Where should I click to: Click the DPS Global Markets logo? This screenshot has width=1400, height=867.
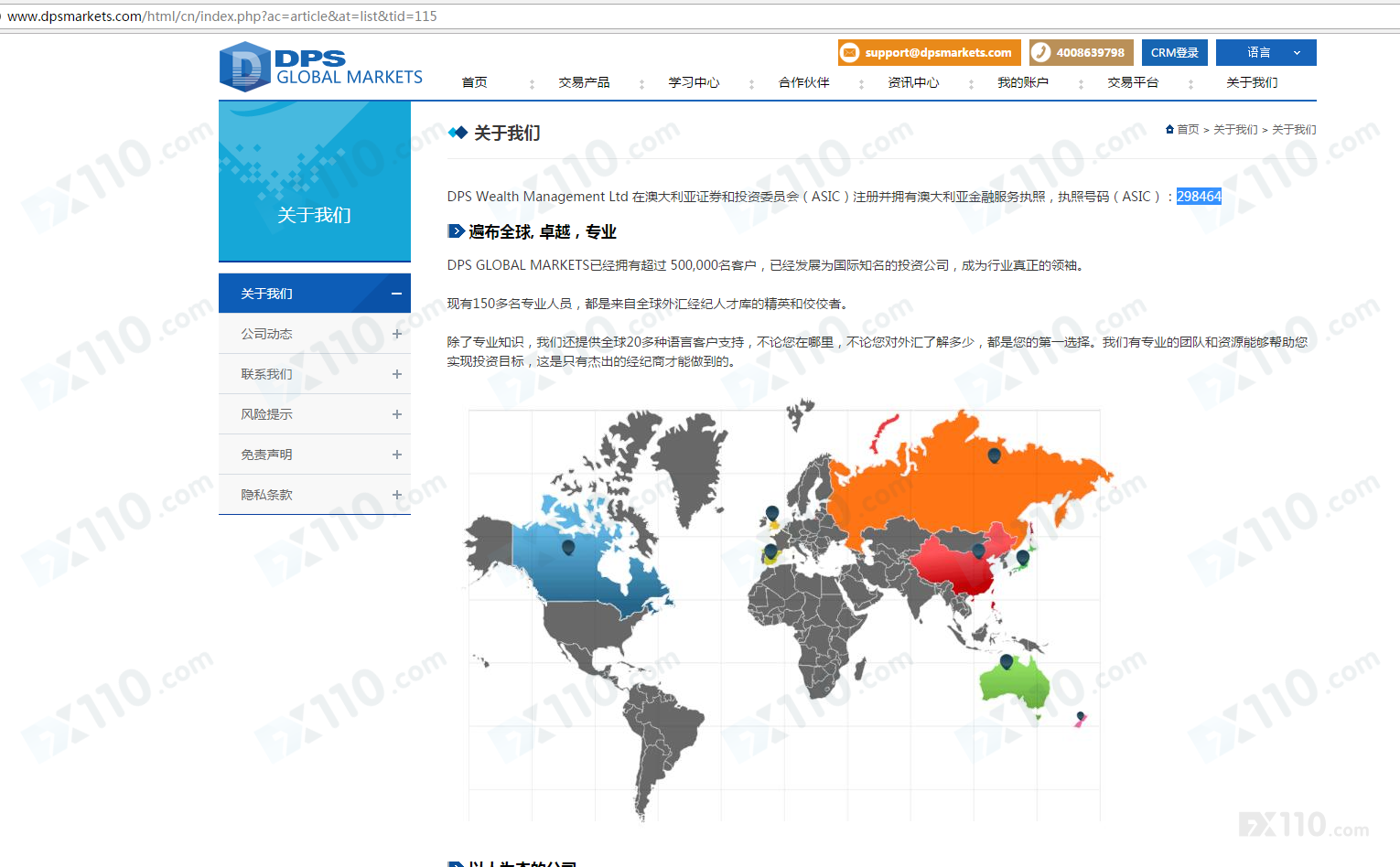point(320,67)
